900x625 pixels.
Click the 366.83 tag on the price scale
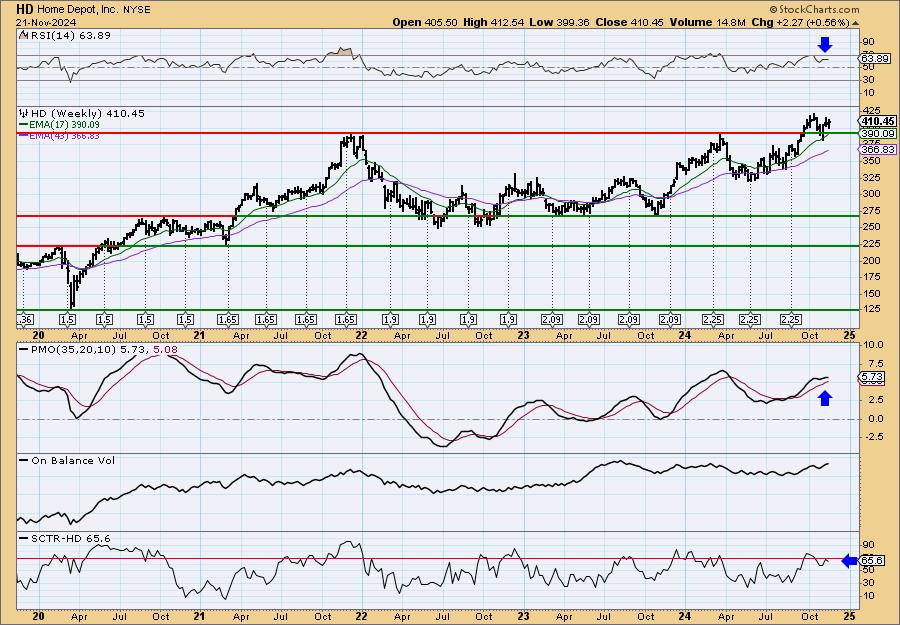point(877,149)
